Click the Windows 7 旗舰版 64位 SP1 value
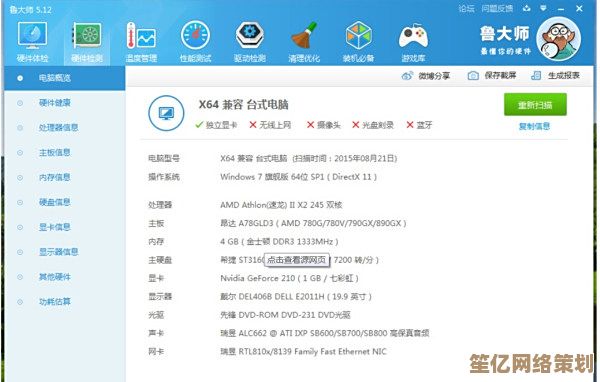 pos(298,177)
